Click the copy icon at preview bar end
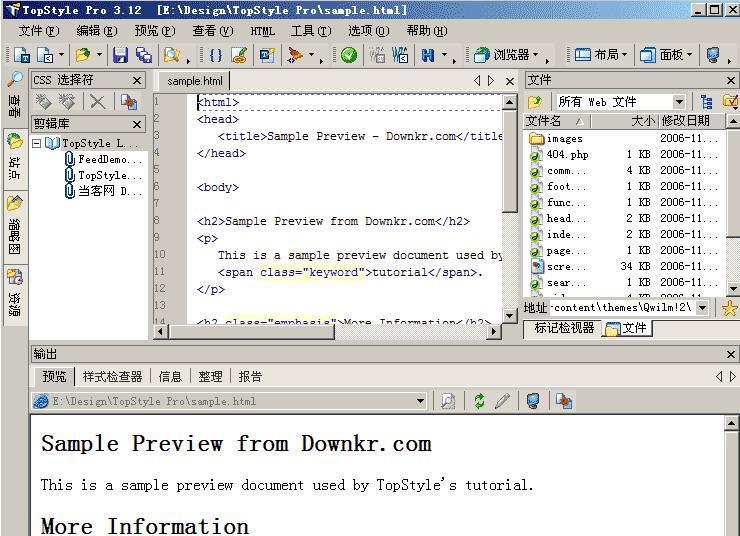This screenshot has width=740, height=536. pos(563,401)
